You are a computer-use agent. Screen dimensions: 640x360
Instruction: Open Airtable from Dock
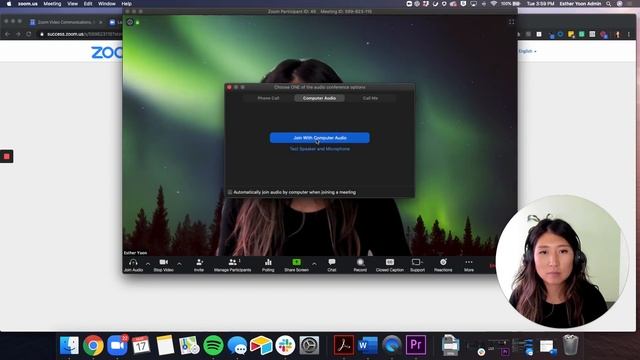pyautogui.click(x=261, y=345)
